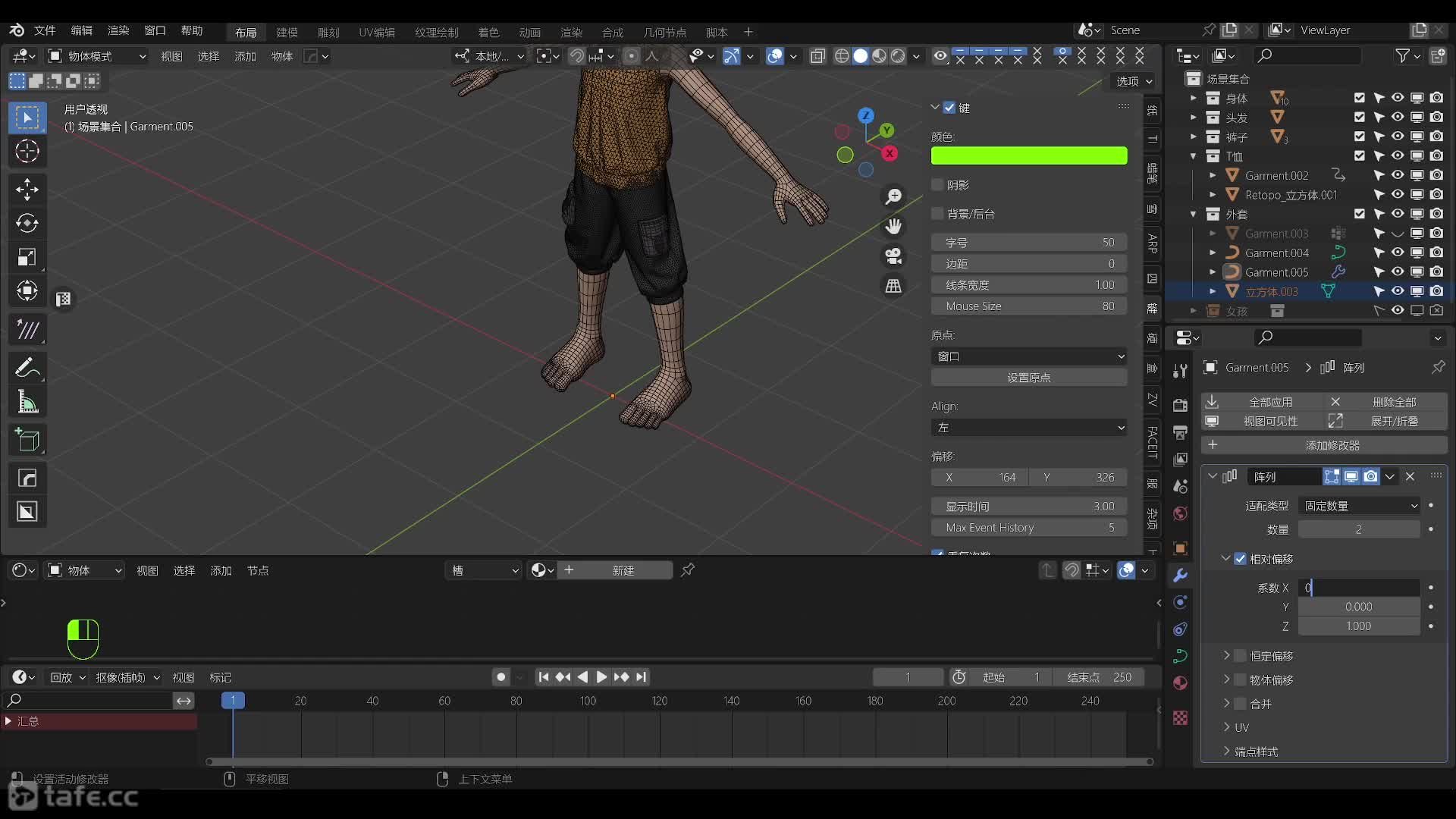Image resolution: width=1456 pixels, height=819 pixels.
Task: Expand the 身体 collection in outliner
Action: [1193, 98]
